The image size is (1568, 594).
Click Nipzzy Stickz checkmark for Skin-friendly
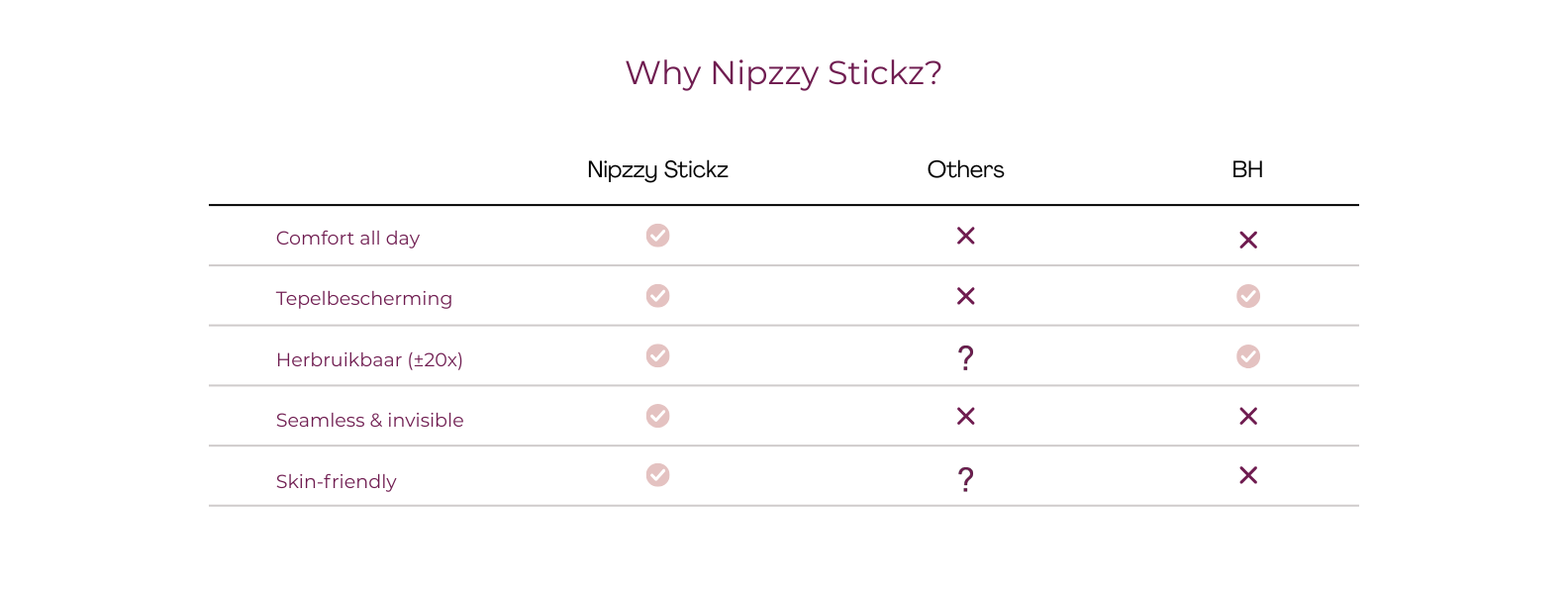[657, 475]
